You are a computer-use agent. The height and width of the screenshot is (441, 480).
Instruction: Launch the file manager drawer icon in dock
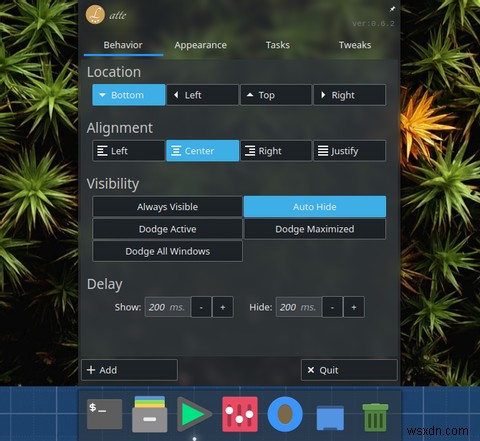(x=150, y=414)
